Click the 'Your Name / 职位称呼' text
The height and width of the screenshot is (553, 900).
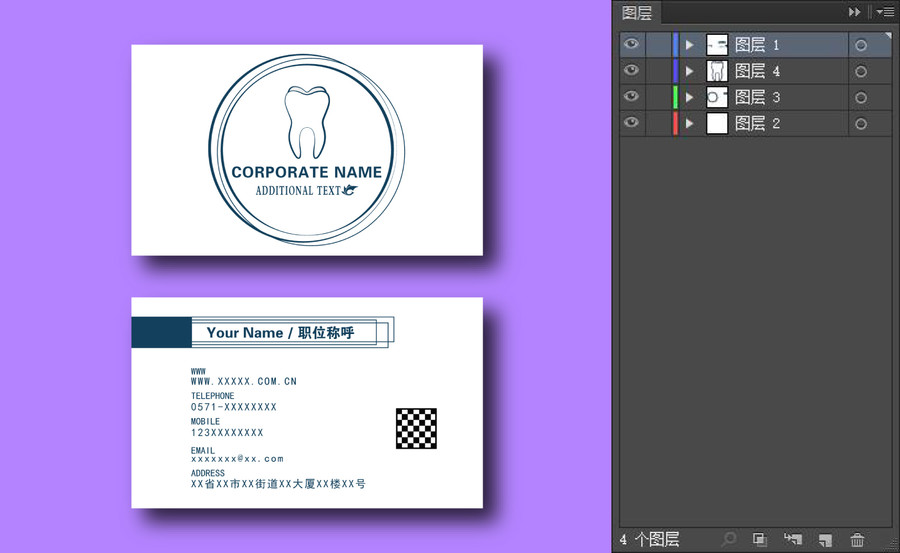tap(280, 332)
